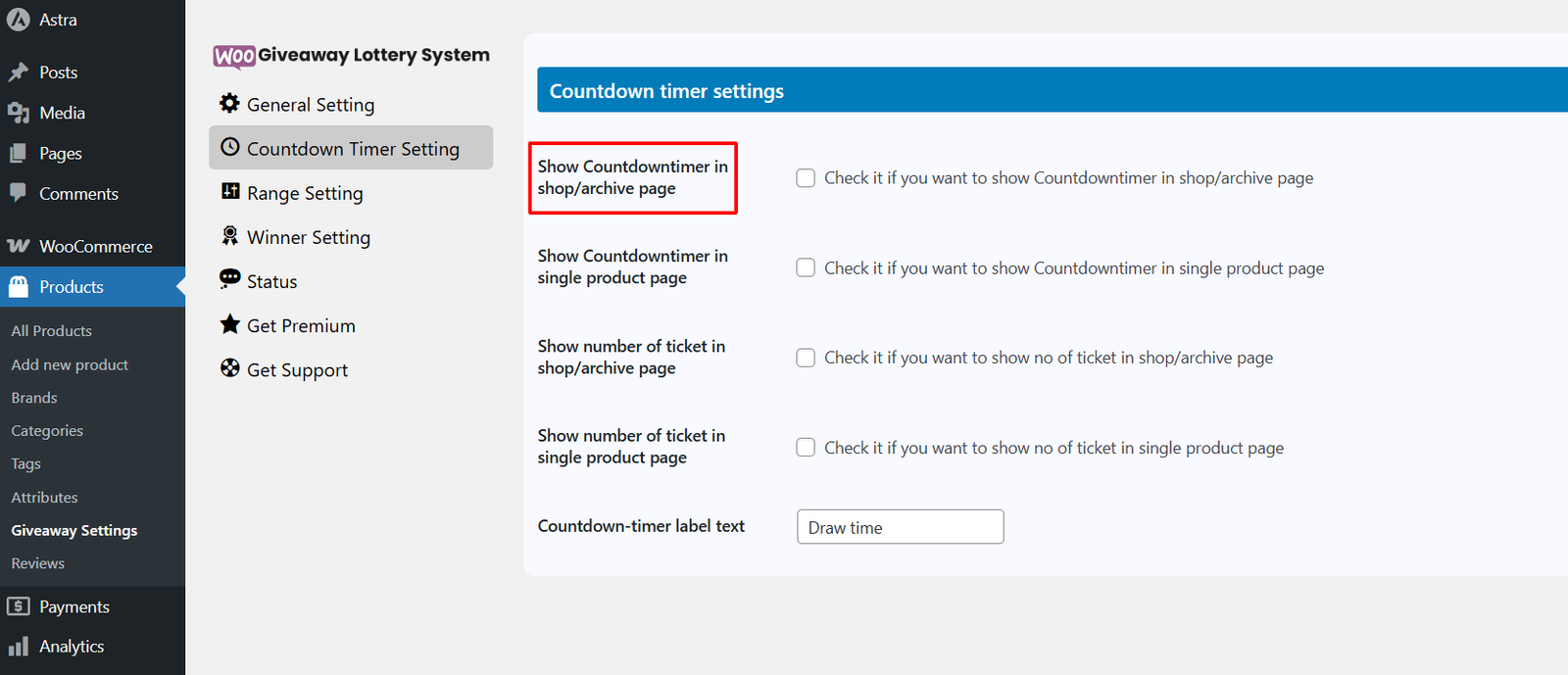The height and width of the screenshot is (675, 1568).
Task: Click the General Setting gear icon
Action: (229, 103)
